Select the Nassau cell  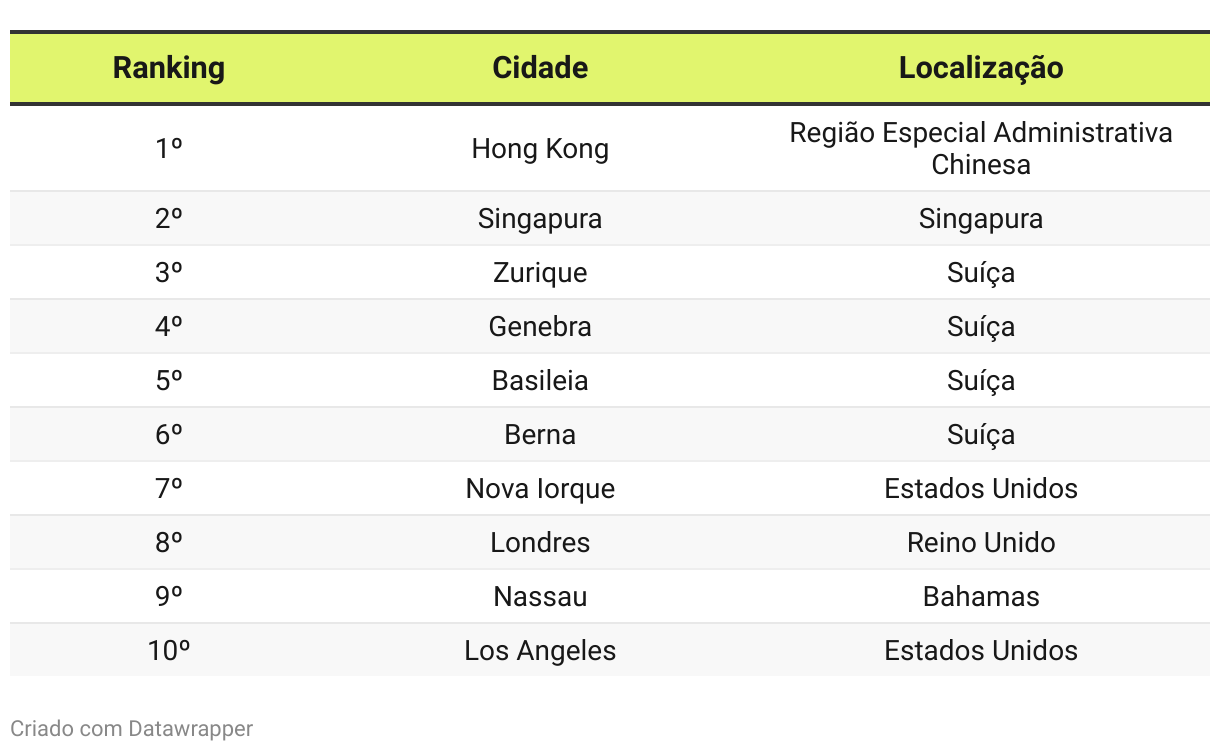[x=540, y=597]
